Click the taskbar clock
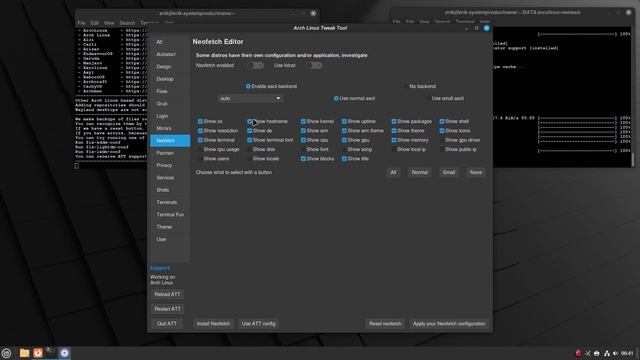The height and width of the screenshot is (360, 640). (627, 353)
